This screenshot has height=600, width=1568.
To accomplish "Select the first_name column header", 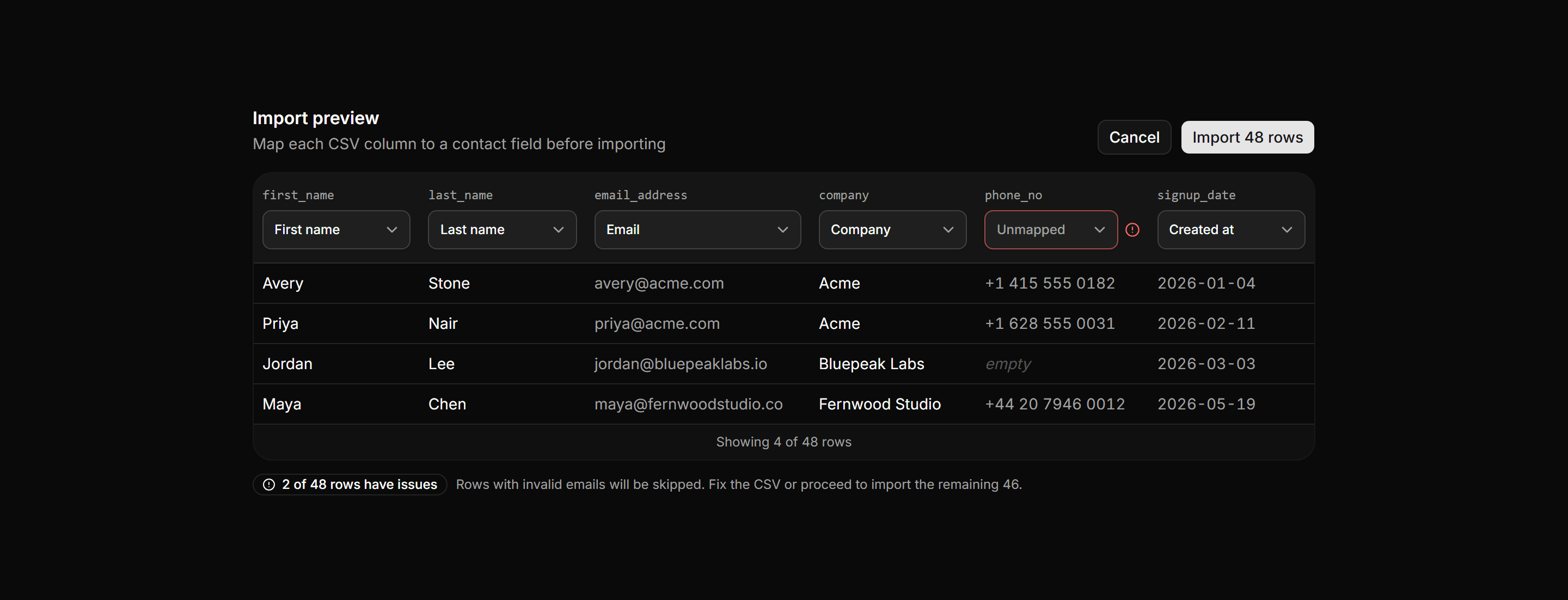I will click(298, 195).
